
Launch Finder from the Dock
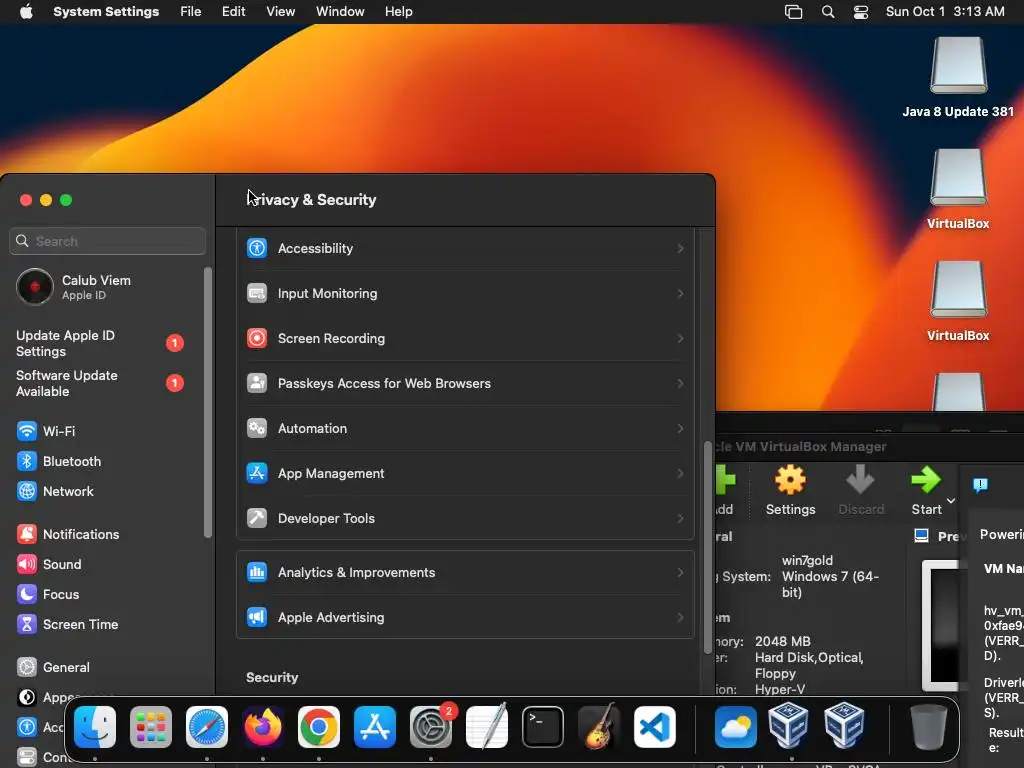point(95,727)
